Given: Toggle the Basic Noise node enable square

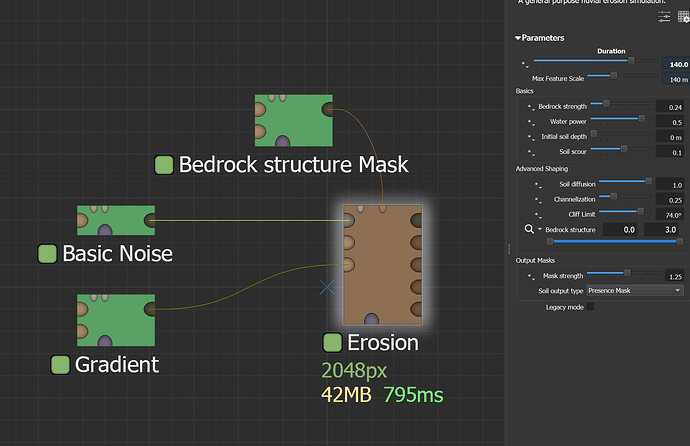Looking at the screenshot, I should click(47, 254).
